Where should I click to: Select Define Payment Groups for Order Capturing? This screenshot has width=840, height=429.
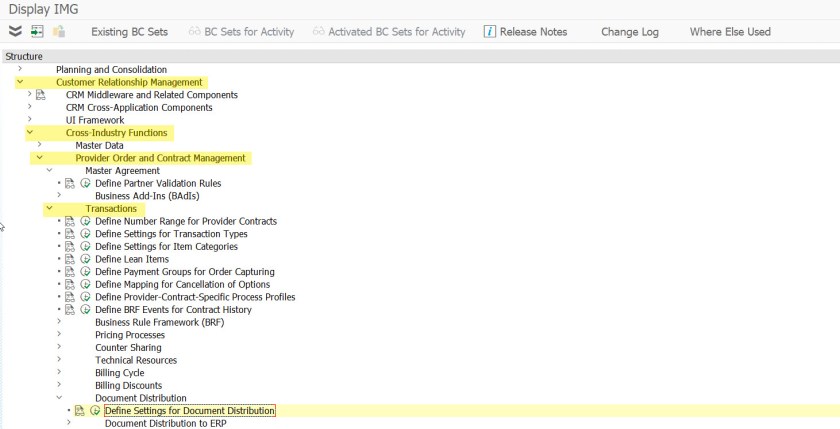coord(184,272)
